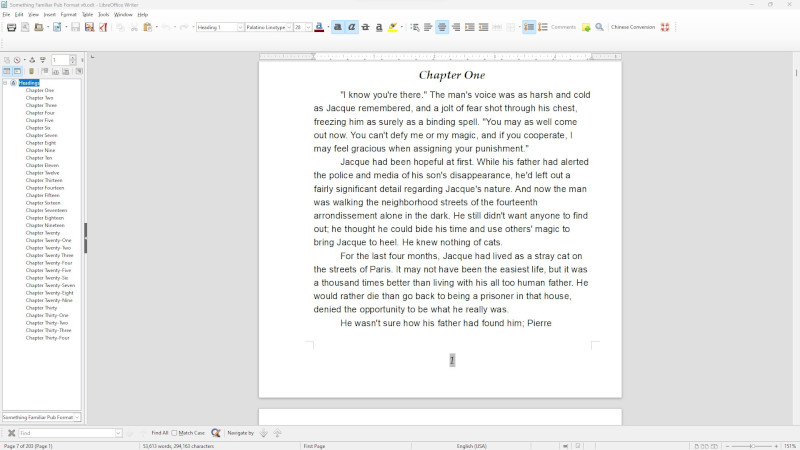The image size is (800, 450).
Task: Select Chapter Ten in the Navigator
Action: point(39,158)
